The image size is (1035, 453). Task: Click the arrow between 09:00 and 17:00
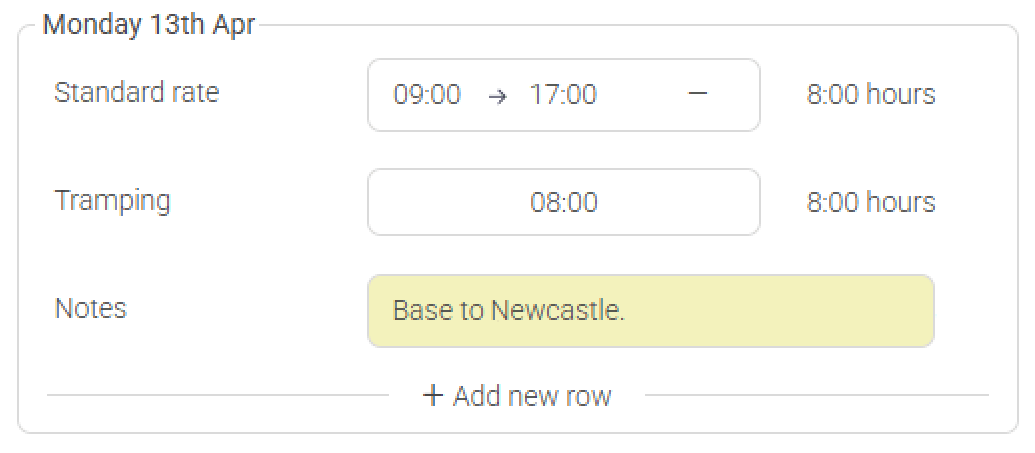point(496,95)
